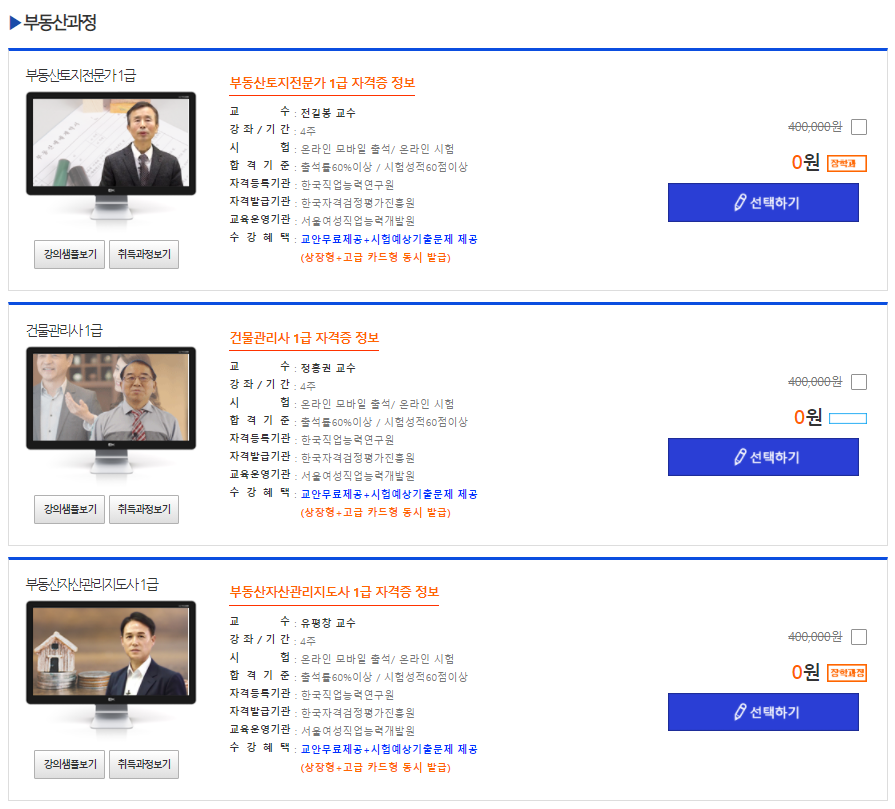Image resolution: width=895 pixels, height=809 pixels.
Task: Check the 건물관리사1급 course checkbox
Action: (x=858, y=382)
